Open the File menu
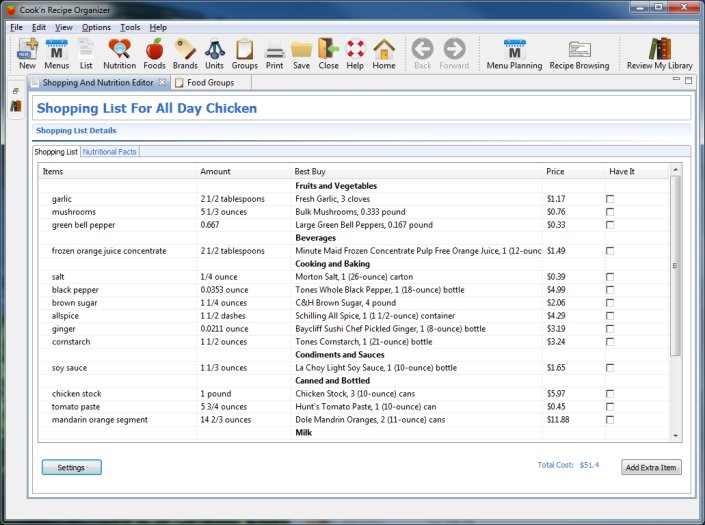 click(16, 27)
